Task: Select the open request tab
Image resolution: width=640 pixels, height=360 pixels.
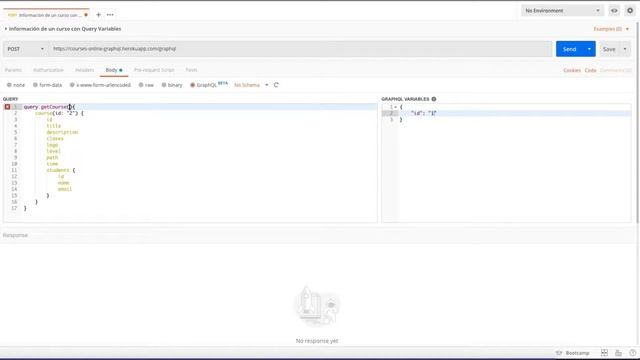Action: (x=47, y=15)
